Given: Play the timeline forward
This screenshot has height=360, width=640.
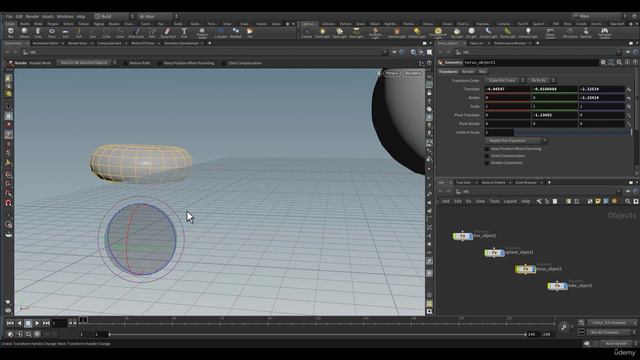Looking at the screenshot, I should (x=37, y=323).
